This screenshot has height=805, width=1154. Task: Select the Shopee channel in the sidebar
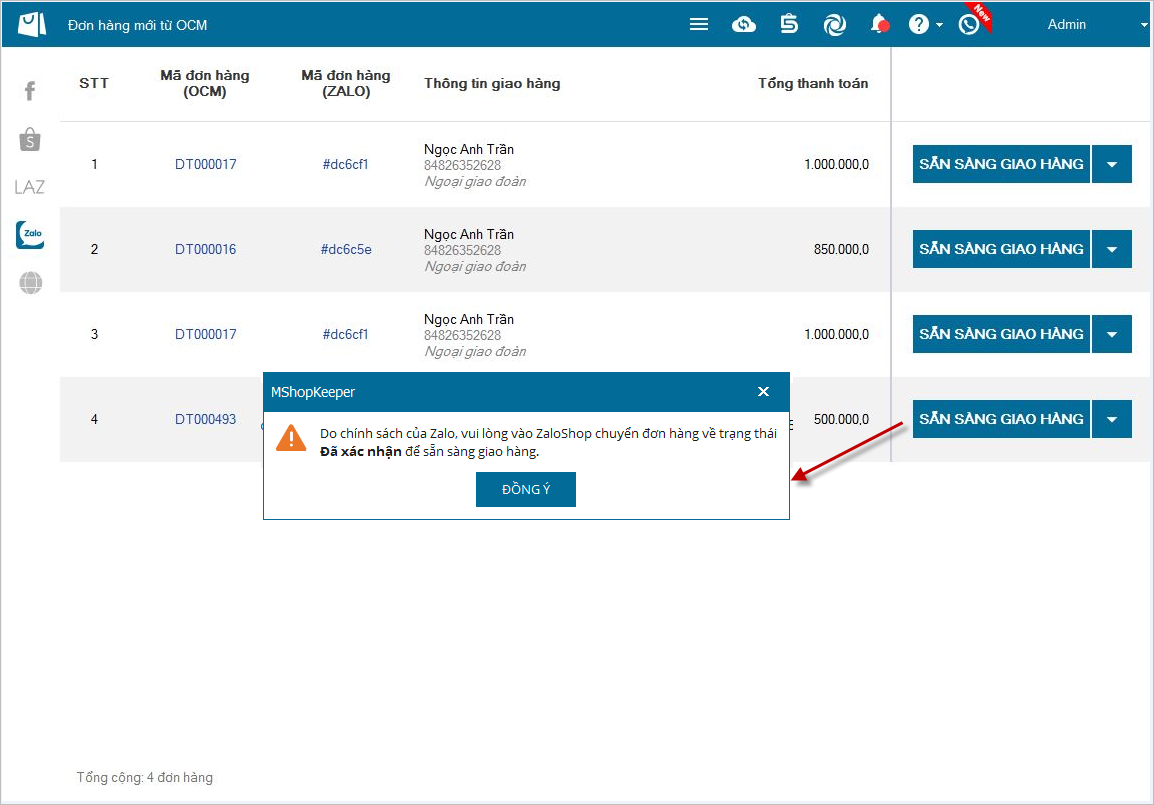click(29, 139)
